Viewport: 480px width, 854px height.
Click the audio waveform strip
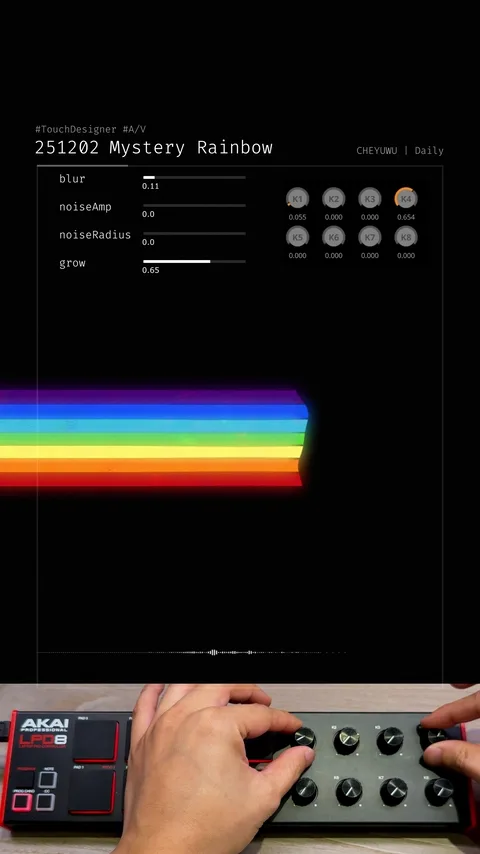(192, 652)
